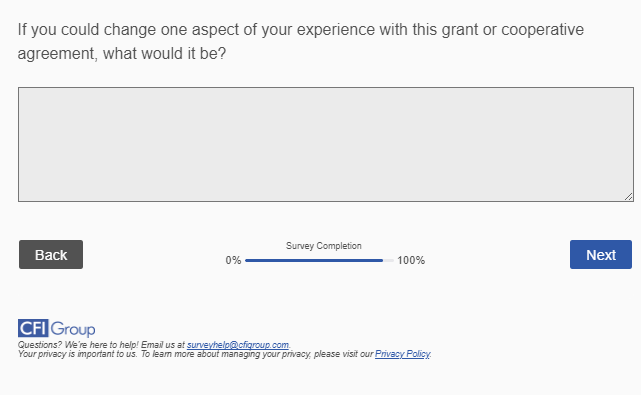Click the blue filled portion of progress bar

click(x=314, y=260)
